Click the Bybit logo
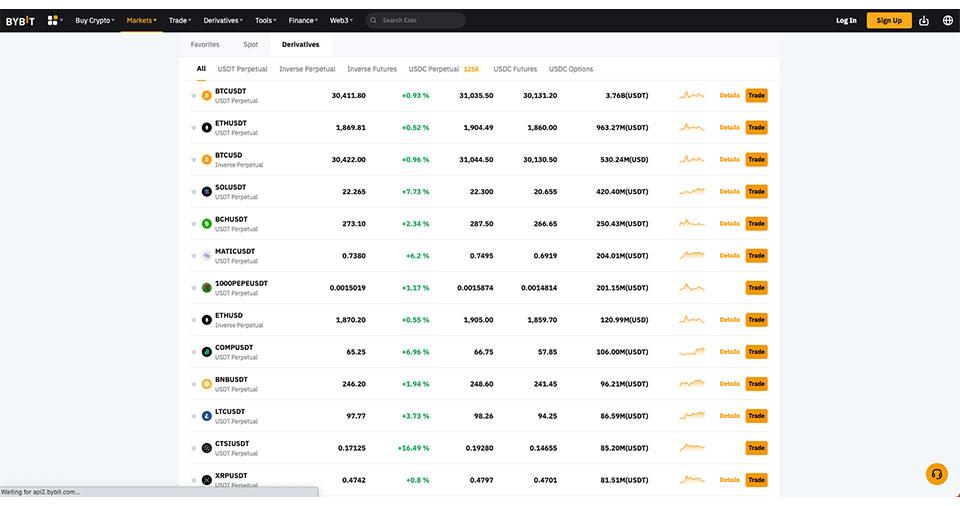The height and width of the screenshot is (506, 960). (x=20, y=20)
